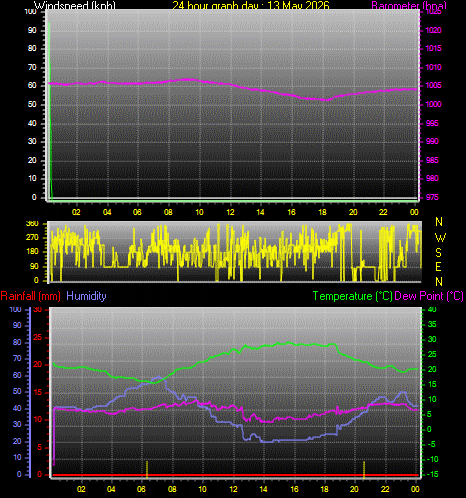
Task: Click "80" on the blue humidity axis
Action: click(17, 342)
